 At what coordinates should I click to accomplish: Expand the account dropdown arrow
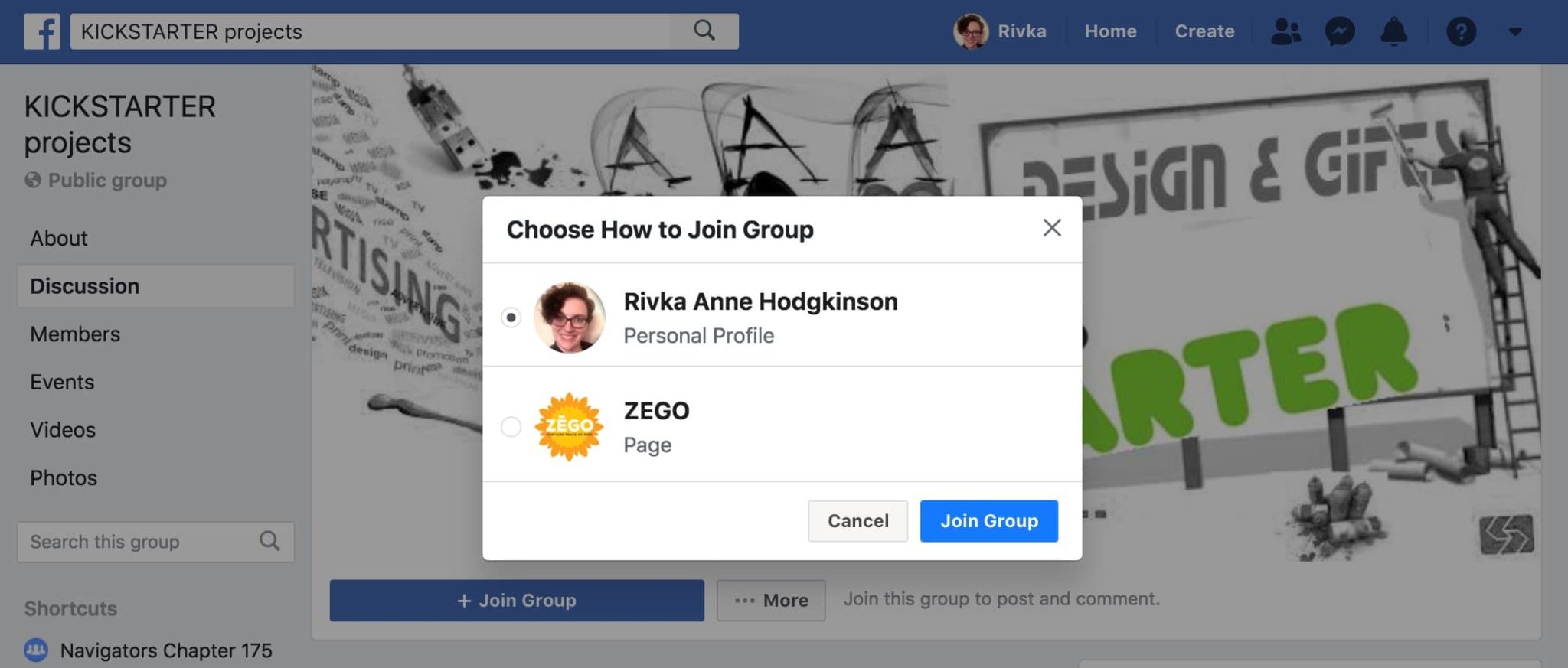click(x=1515, y=31)
